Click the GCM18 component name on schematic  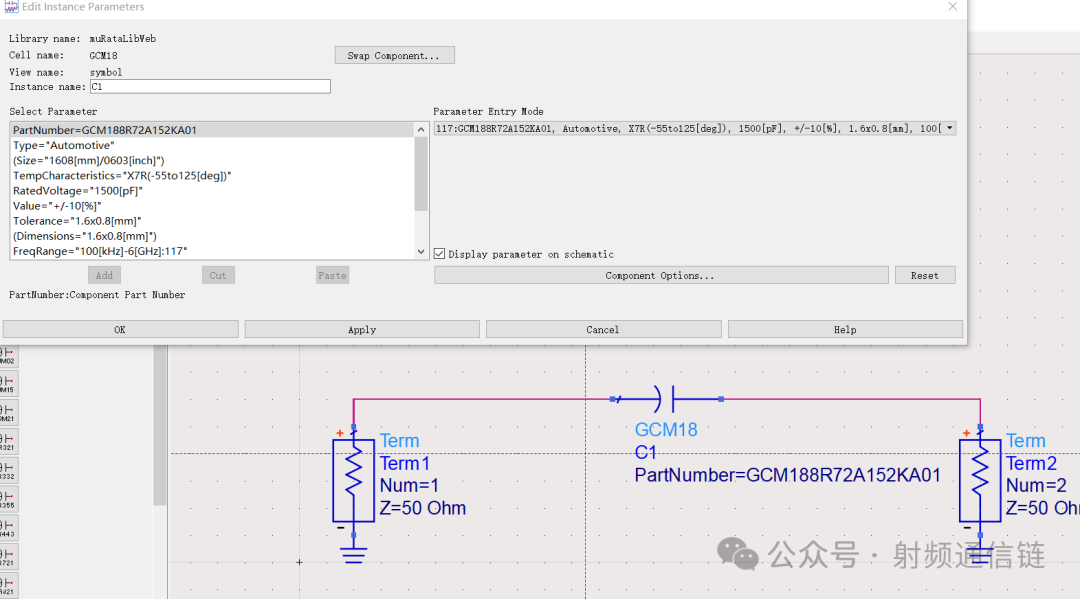point(666,430)
